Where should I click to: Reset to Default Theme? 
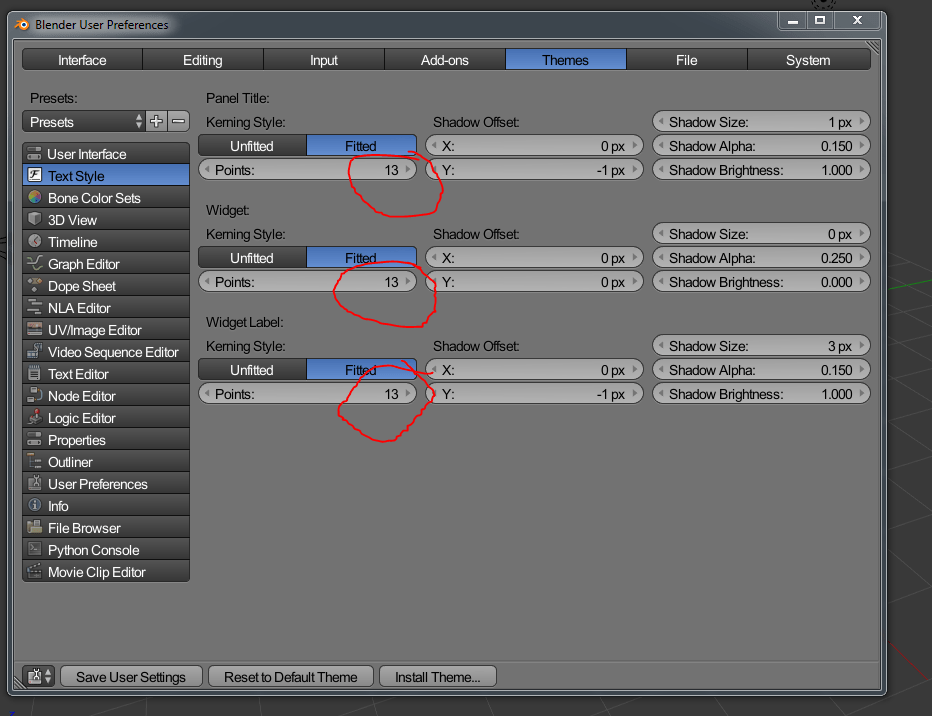(290, 676)
